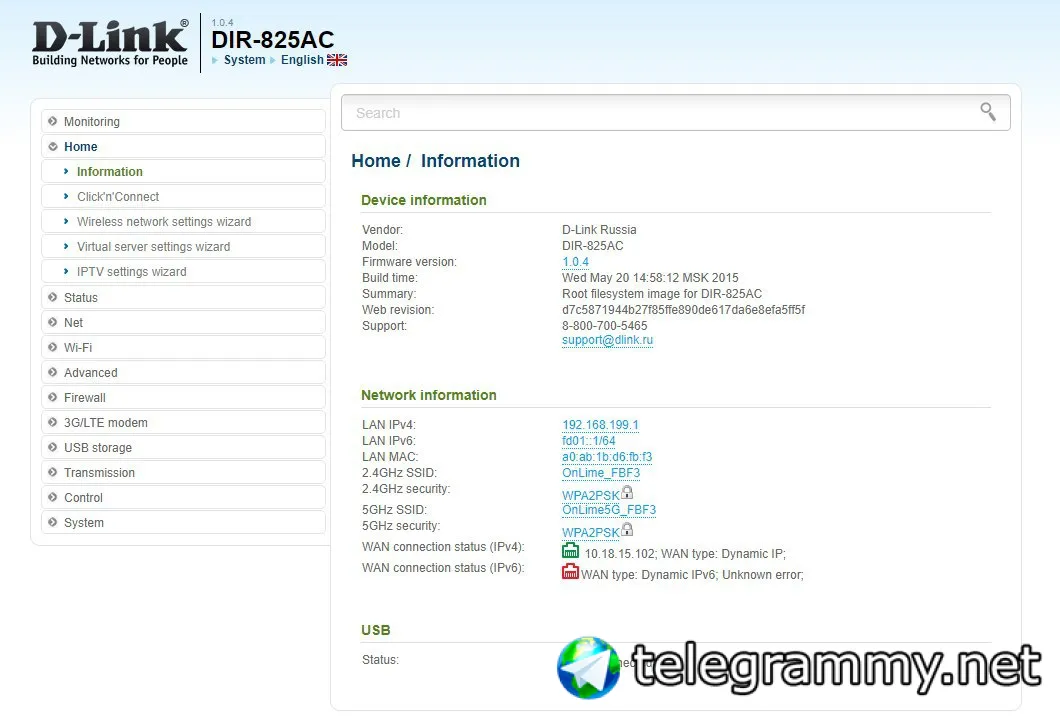Click the green WAN IPv4 status icon
The width and height of the screenshot is (1060, 728).
pyautogui.click(x=570, y=550)
